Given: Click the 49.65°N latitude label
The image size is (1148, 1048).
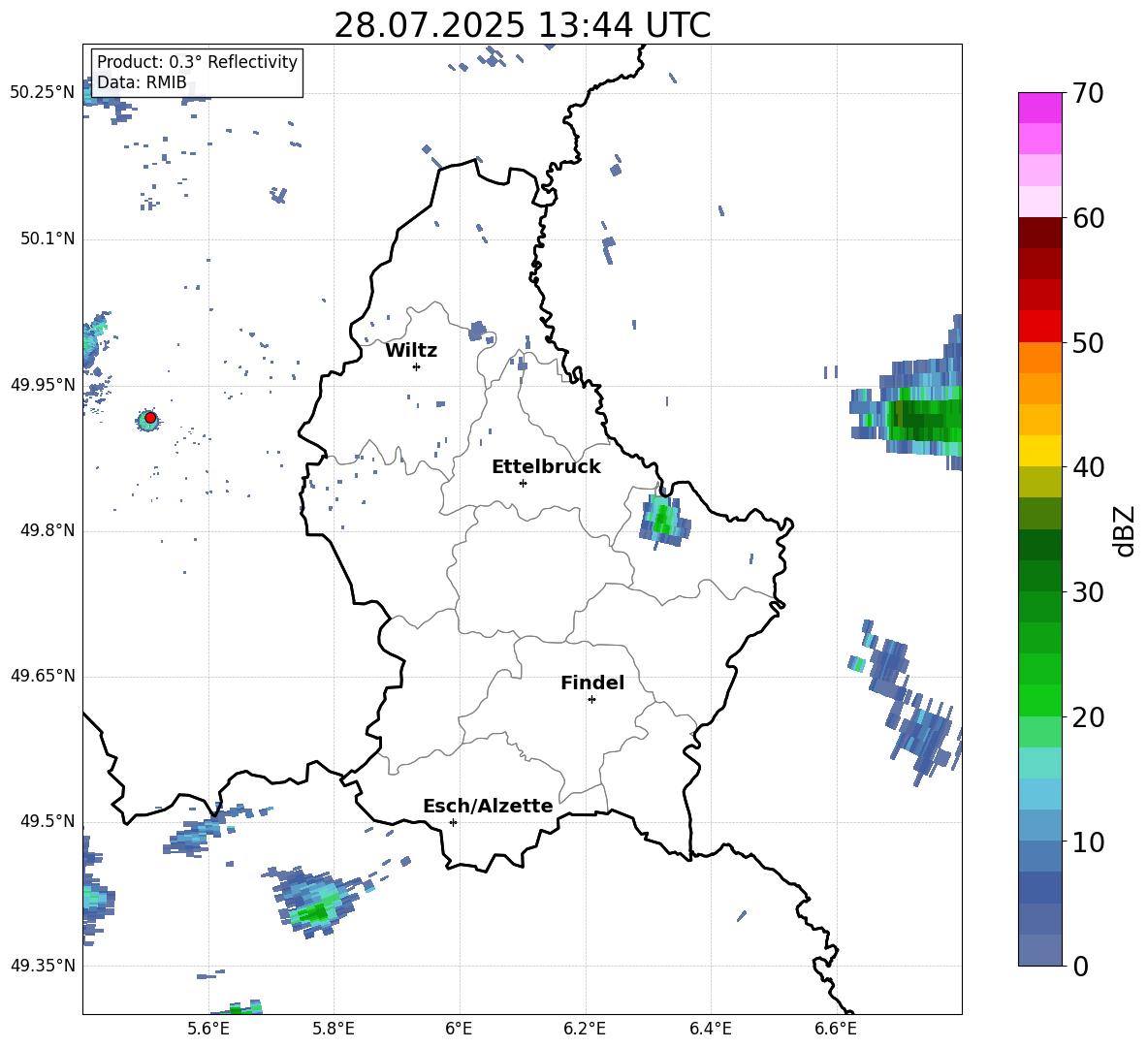Looking at the screenshot, I should 43,676.
